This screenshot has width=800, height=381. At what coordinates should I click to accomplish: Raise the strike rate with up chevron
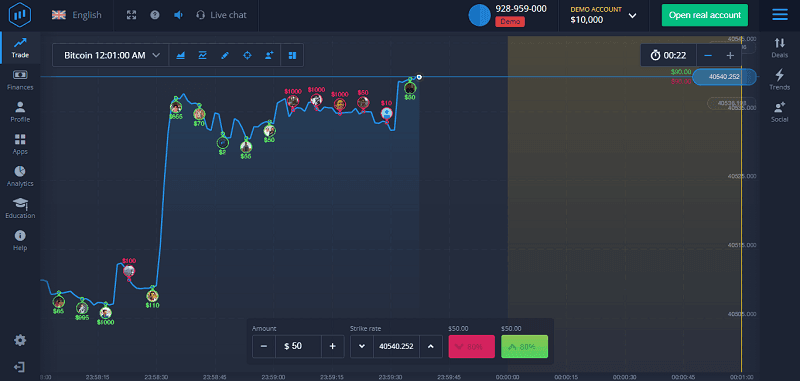[431, 346]
